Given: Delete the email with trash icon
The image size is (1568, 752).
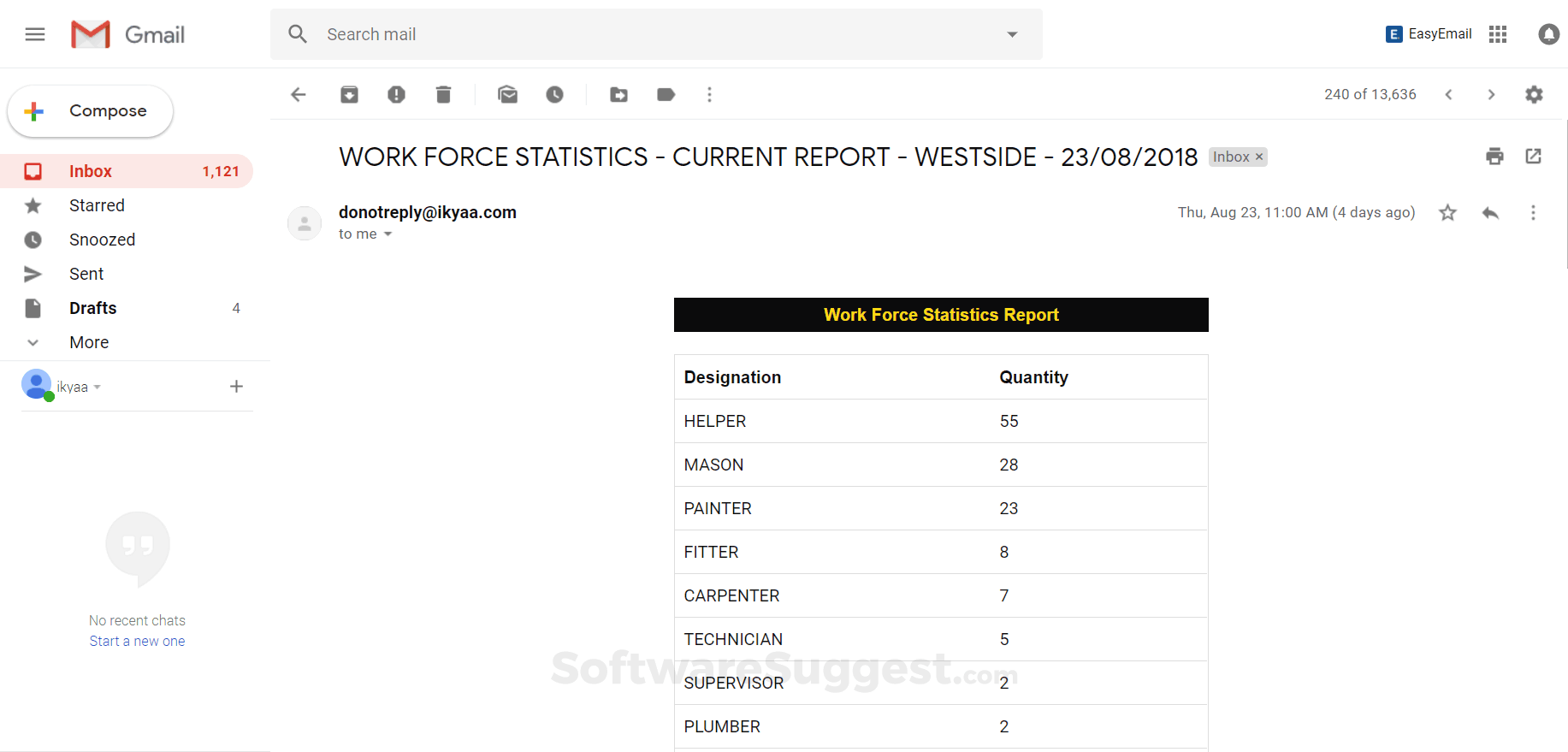Looking at the screenshot, I should click(443, 94).
